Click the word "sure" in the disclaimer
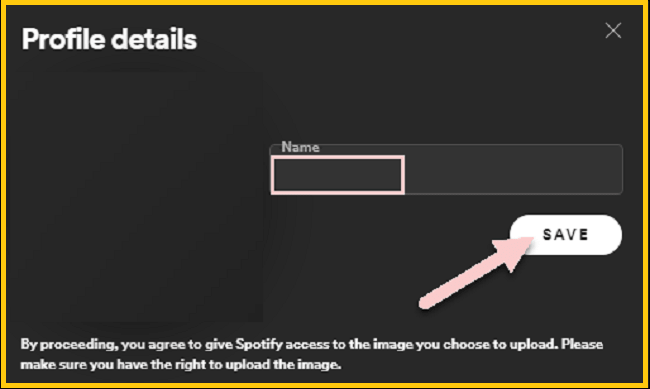The height and width of the screenshot is (389, 650). coord(71,365)
